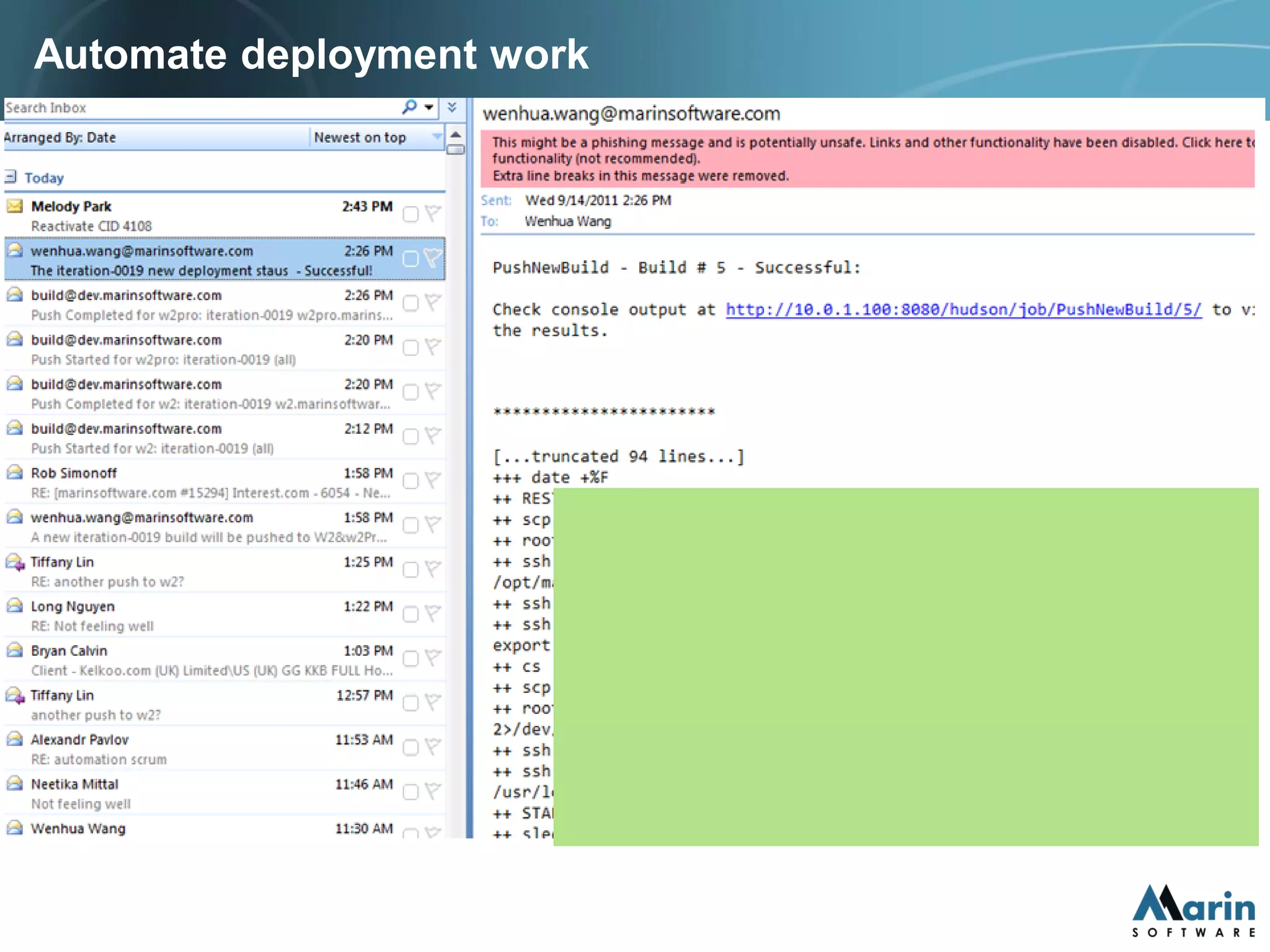
Task: Open the search options dropdown arrow
Action: coord(429,107)
